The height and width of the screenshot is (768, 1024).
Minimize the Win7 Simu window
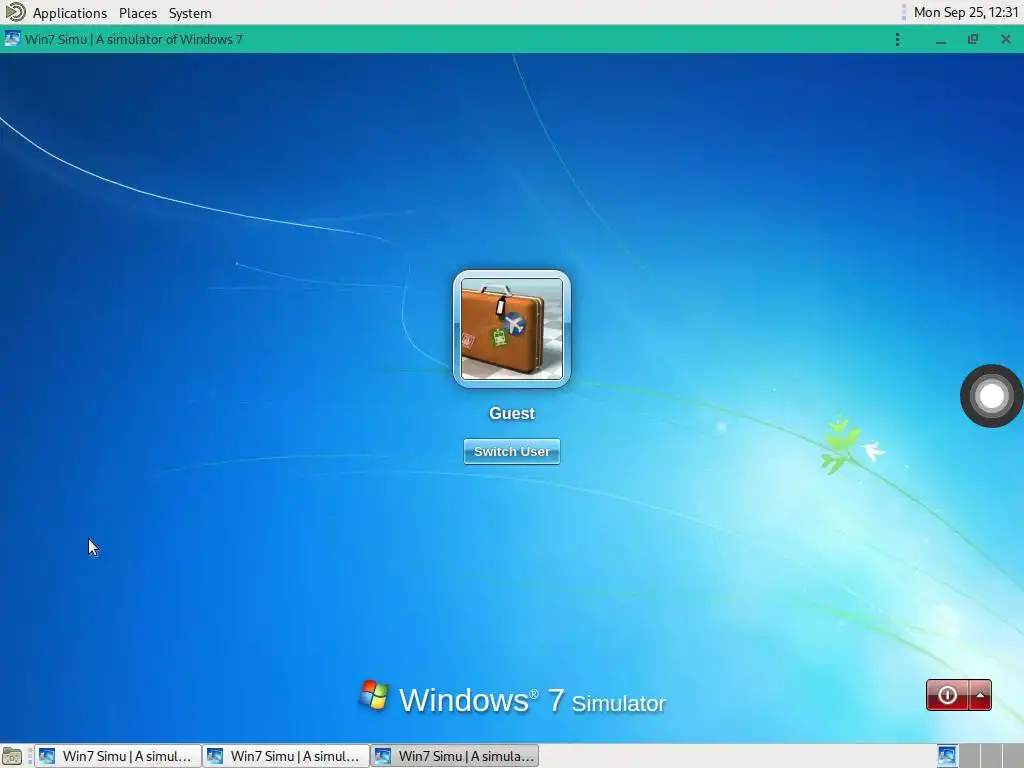pyautogui.click(x=941, y=39)
